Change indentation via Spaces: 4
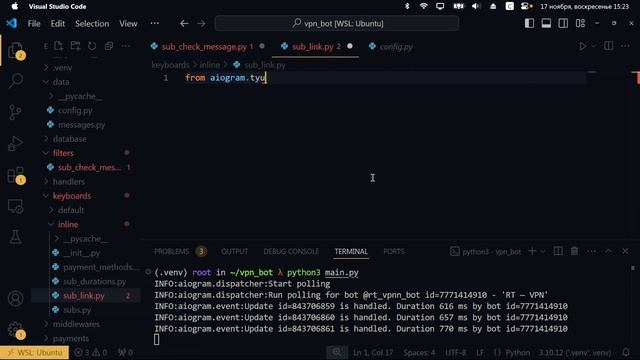The height and width of the screenshot is (360, 640). click(419, 352)
